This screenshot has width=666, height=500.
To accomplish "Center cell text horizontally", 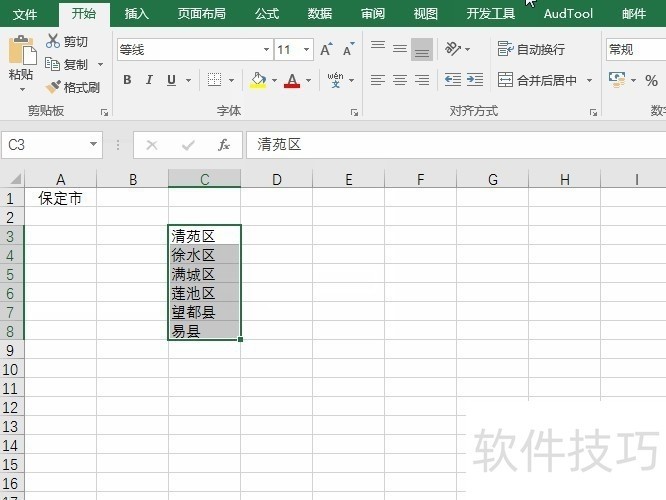I will 400,80.
